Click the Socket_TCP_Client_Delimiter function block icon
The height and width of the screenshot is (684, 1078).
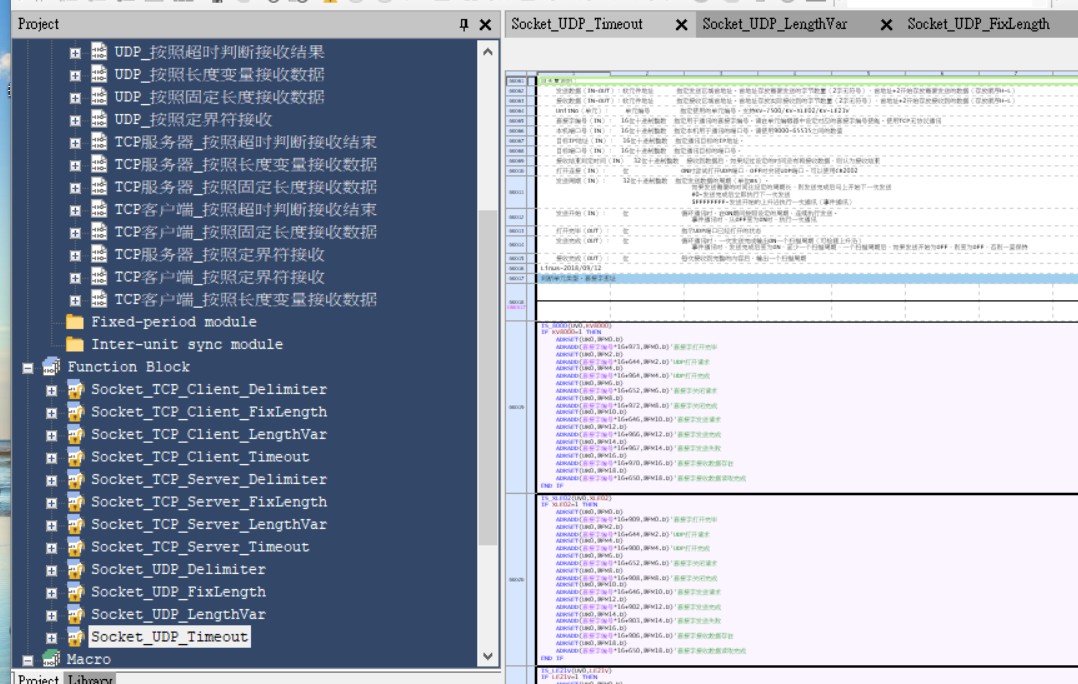click(75, 389)
